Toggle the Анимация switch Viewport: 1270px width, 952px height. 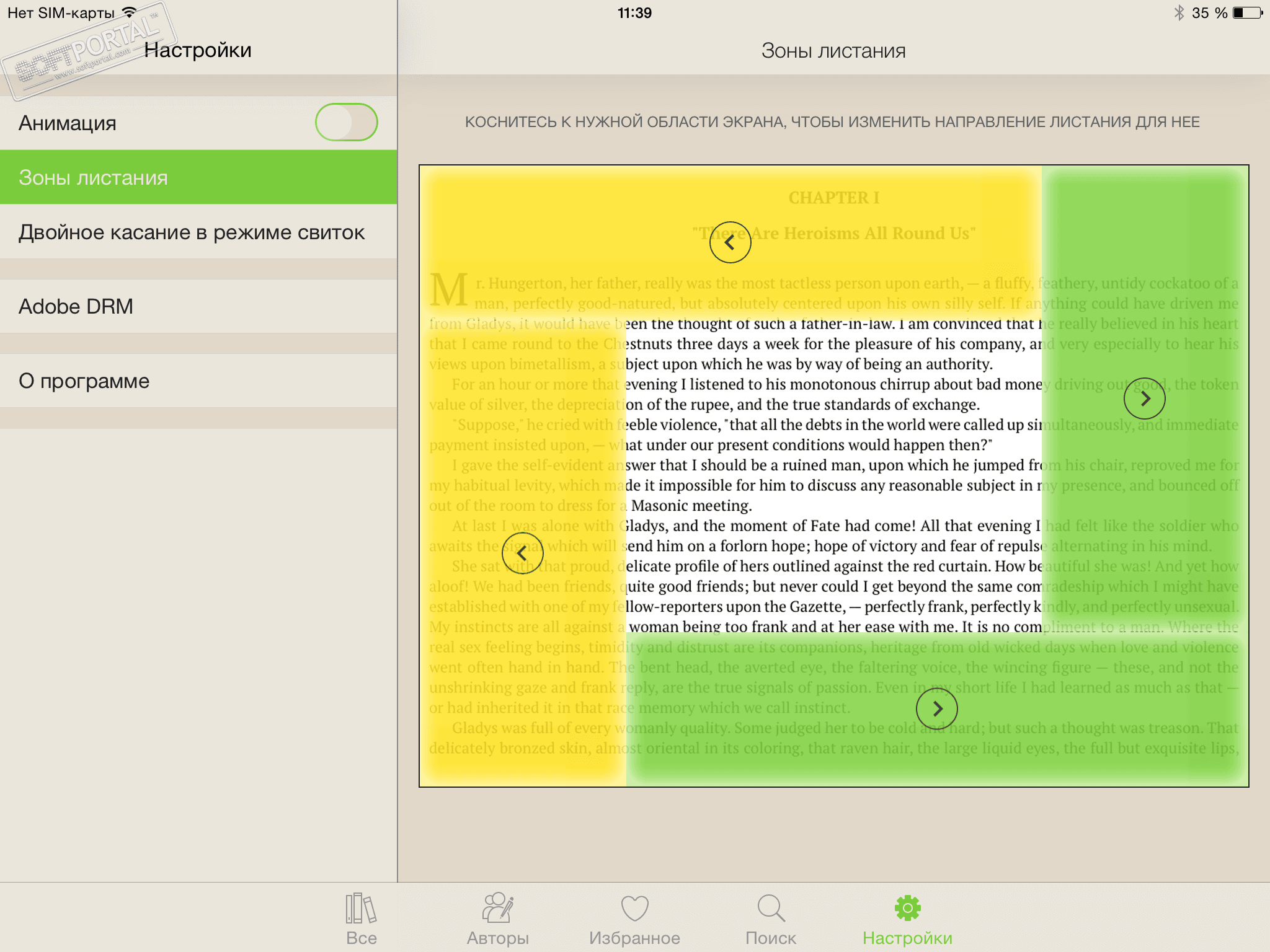click(x=346, y=122)
